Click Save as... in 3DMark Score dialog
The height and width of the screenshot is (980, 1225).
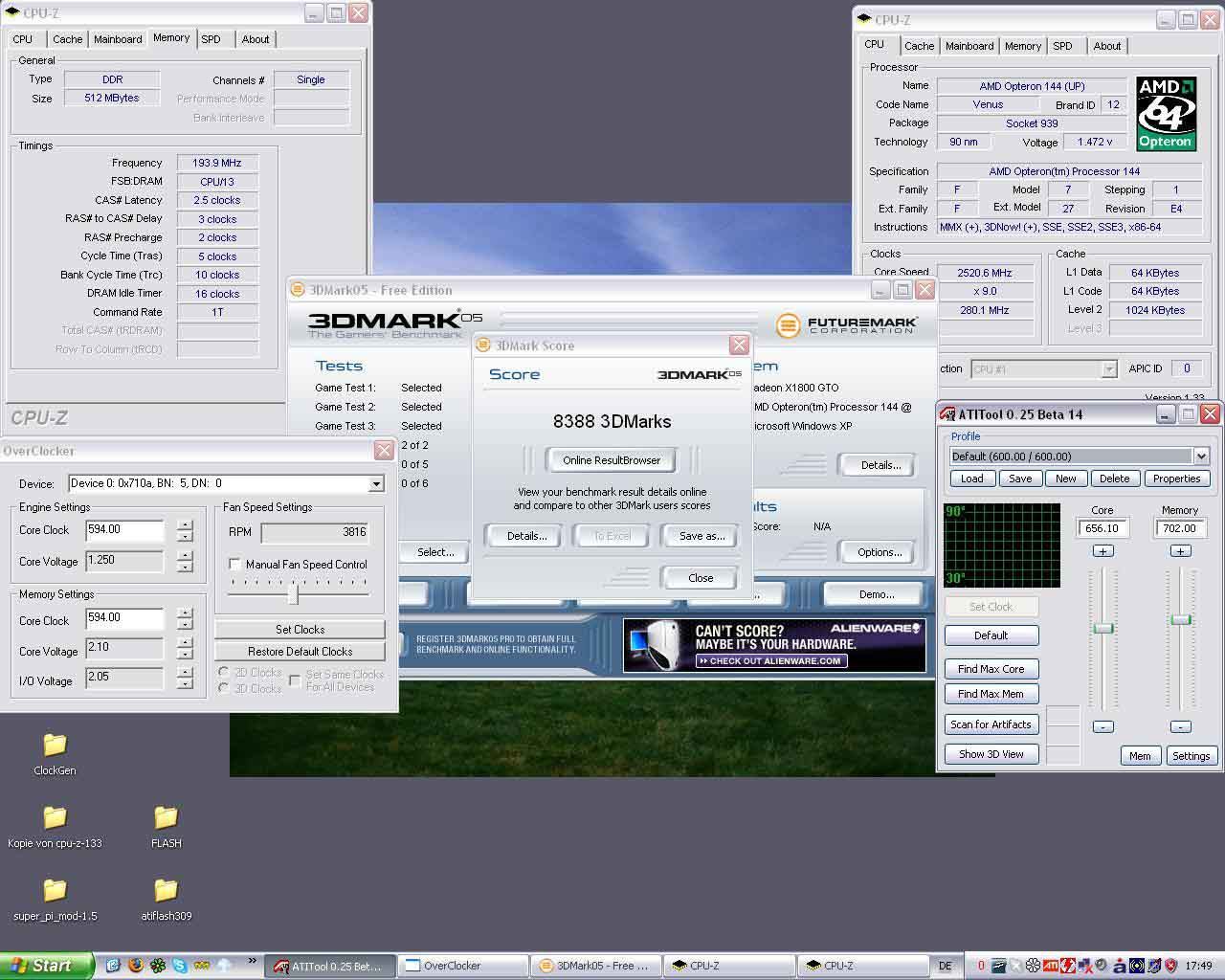[702, 536]
